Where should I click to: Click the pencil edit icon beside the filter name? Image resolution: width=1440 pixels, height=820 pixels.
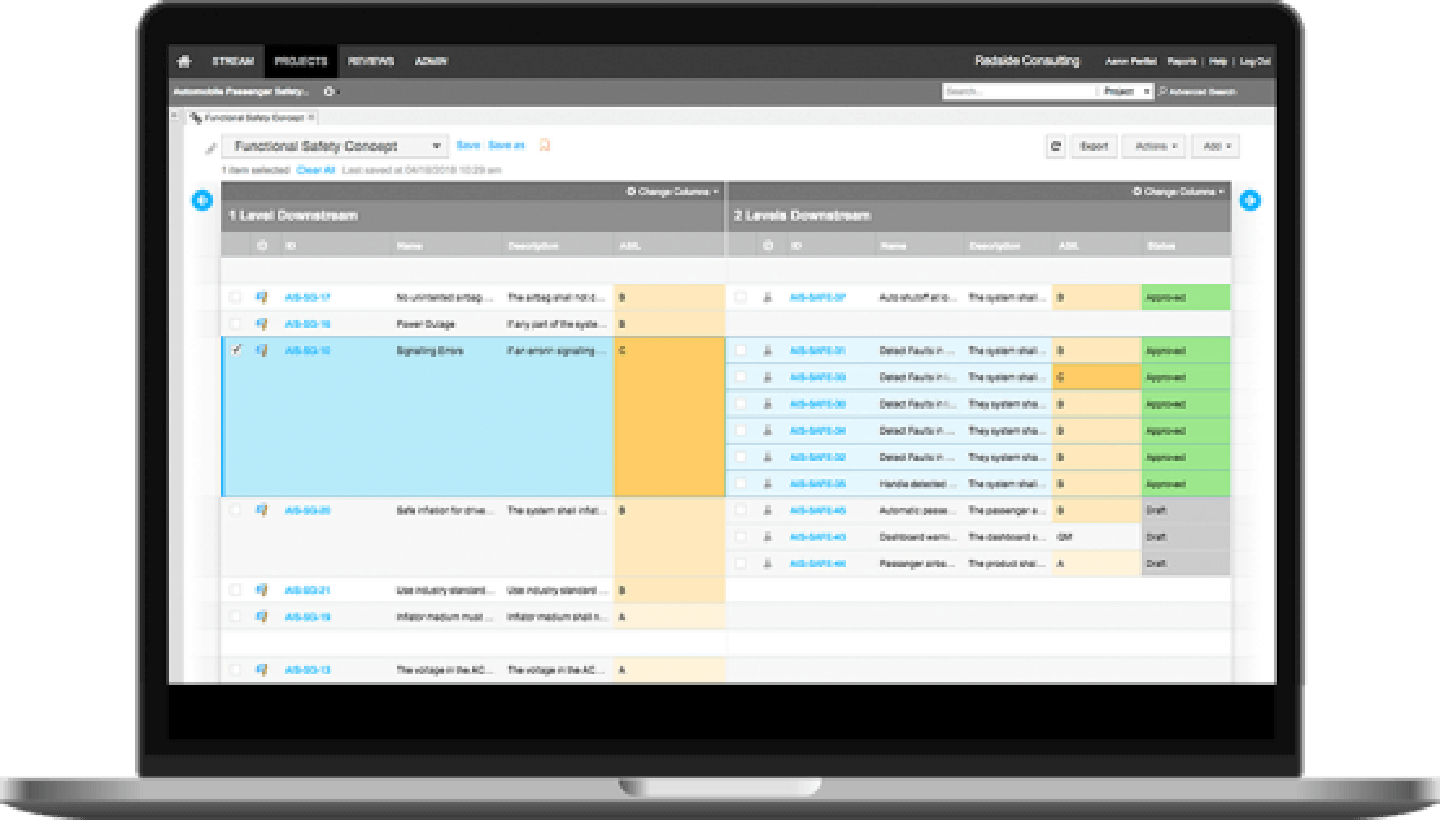click(211, 148)
